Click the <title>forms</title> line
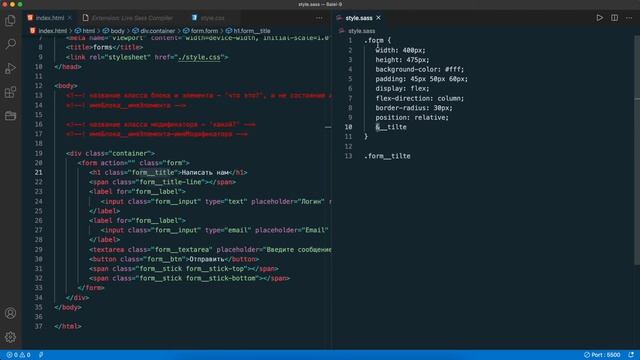The image size is (640, 360). tap(104, 47)
